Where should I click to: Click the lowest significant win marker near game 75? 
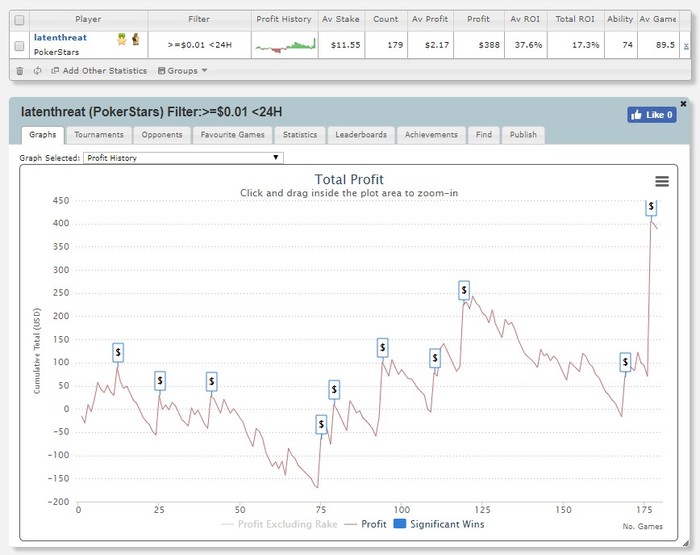click(321, 424)
